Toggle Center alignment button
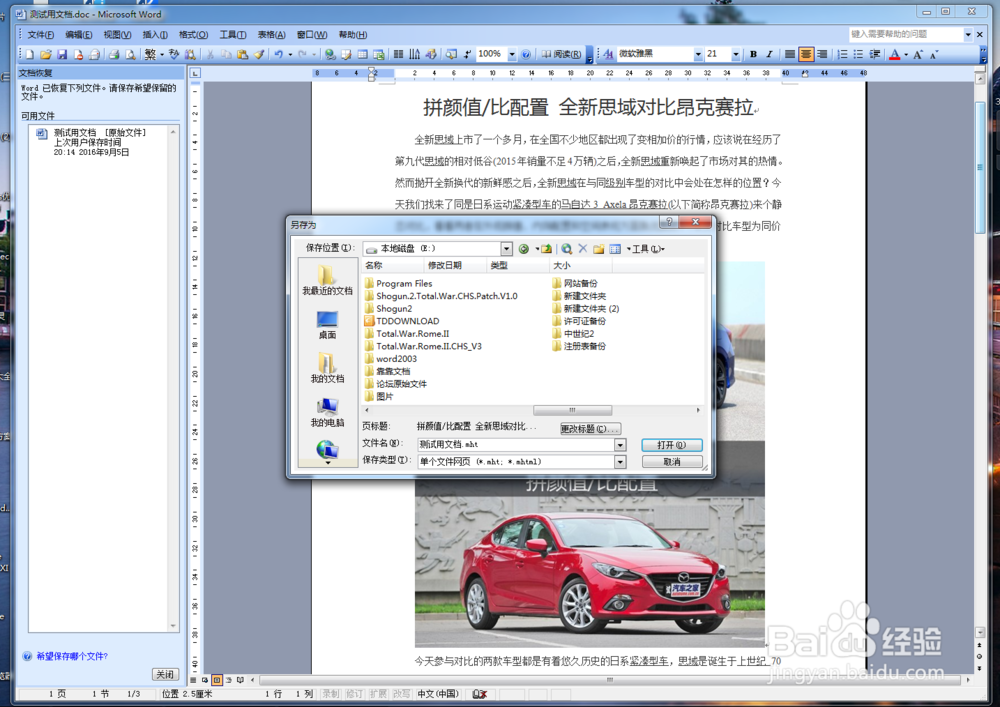Image resolution: width=1000 pixels, height=707 pixels. (x=806, y=55)
